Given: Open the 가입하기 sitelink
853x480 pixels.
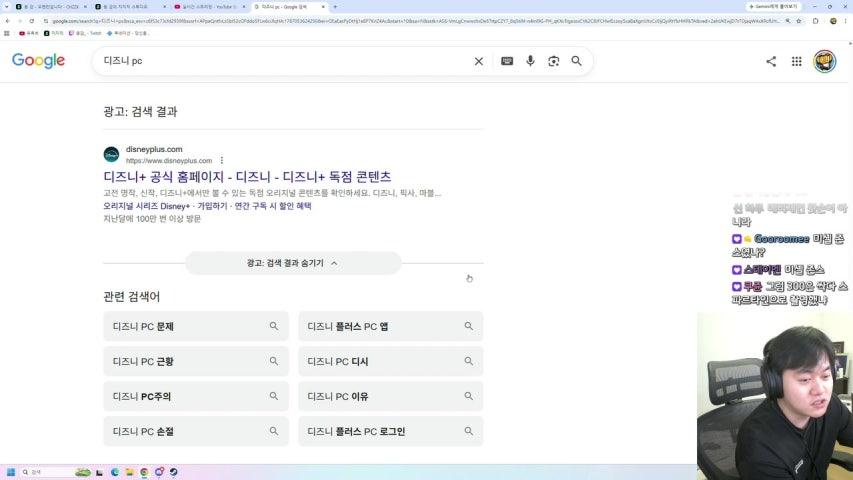Looking at the screenshot, I should point(212,206).
